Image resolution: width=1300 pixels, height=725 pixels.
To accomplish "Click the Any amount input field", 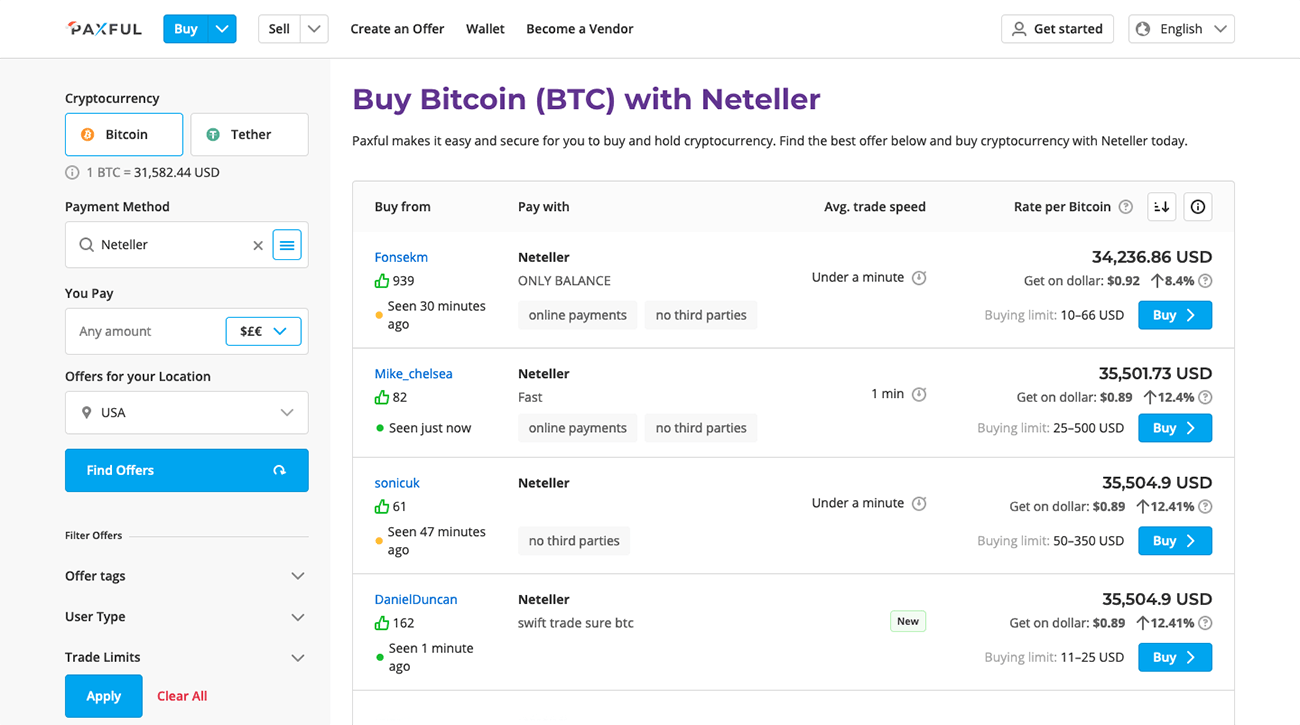I will click(145, 331).
